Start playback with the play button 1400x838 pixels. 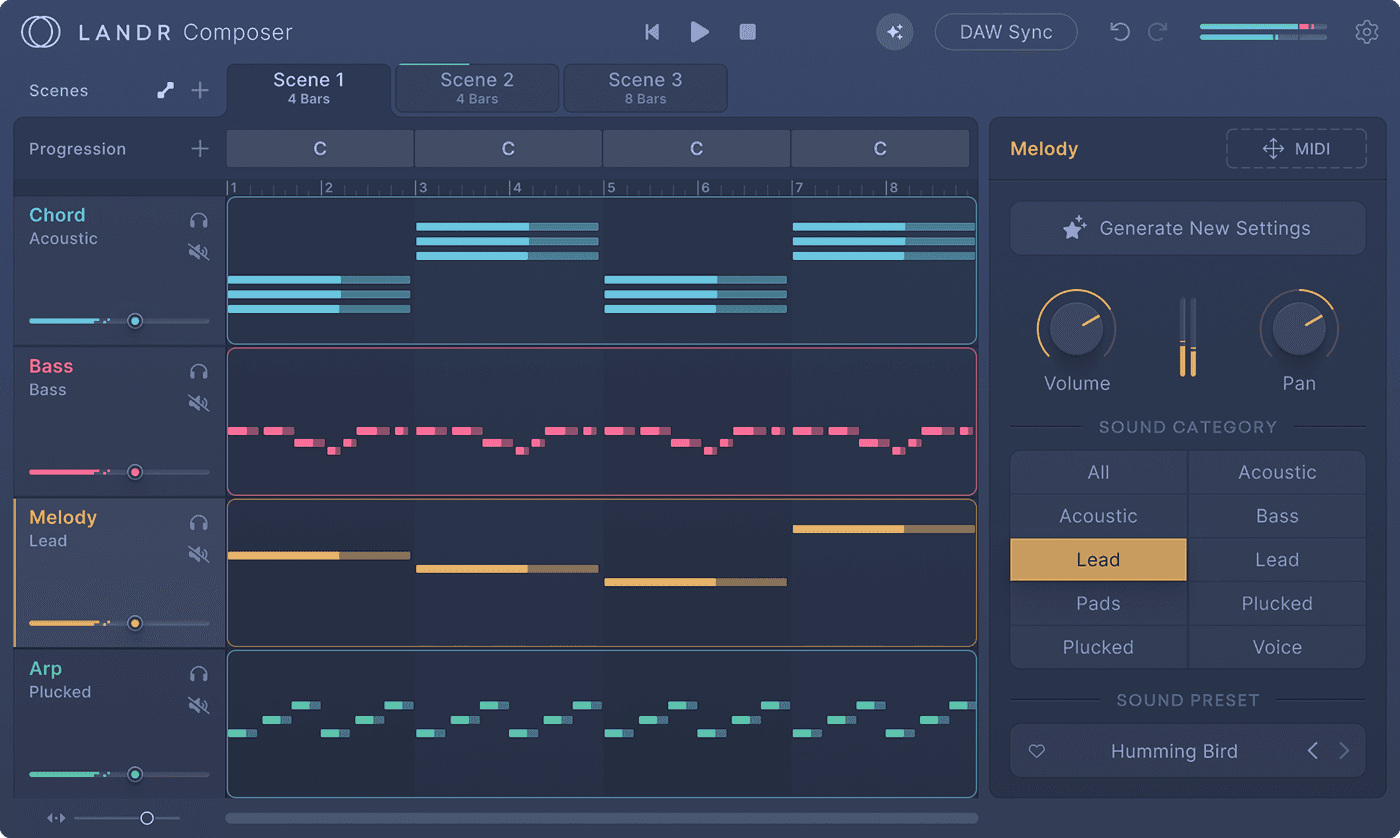pyautogui.click(x=700, y=32)
